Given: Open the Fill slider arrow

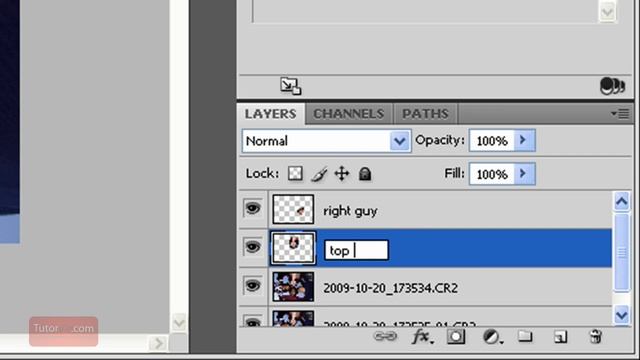Looking at the screenshot, I should pyautogui.click(x=524, y=174).
